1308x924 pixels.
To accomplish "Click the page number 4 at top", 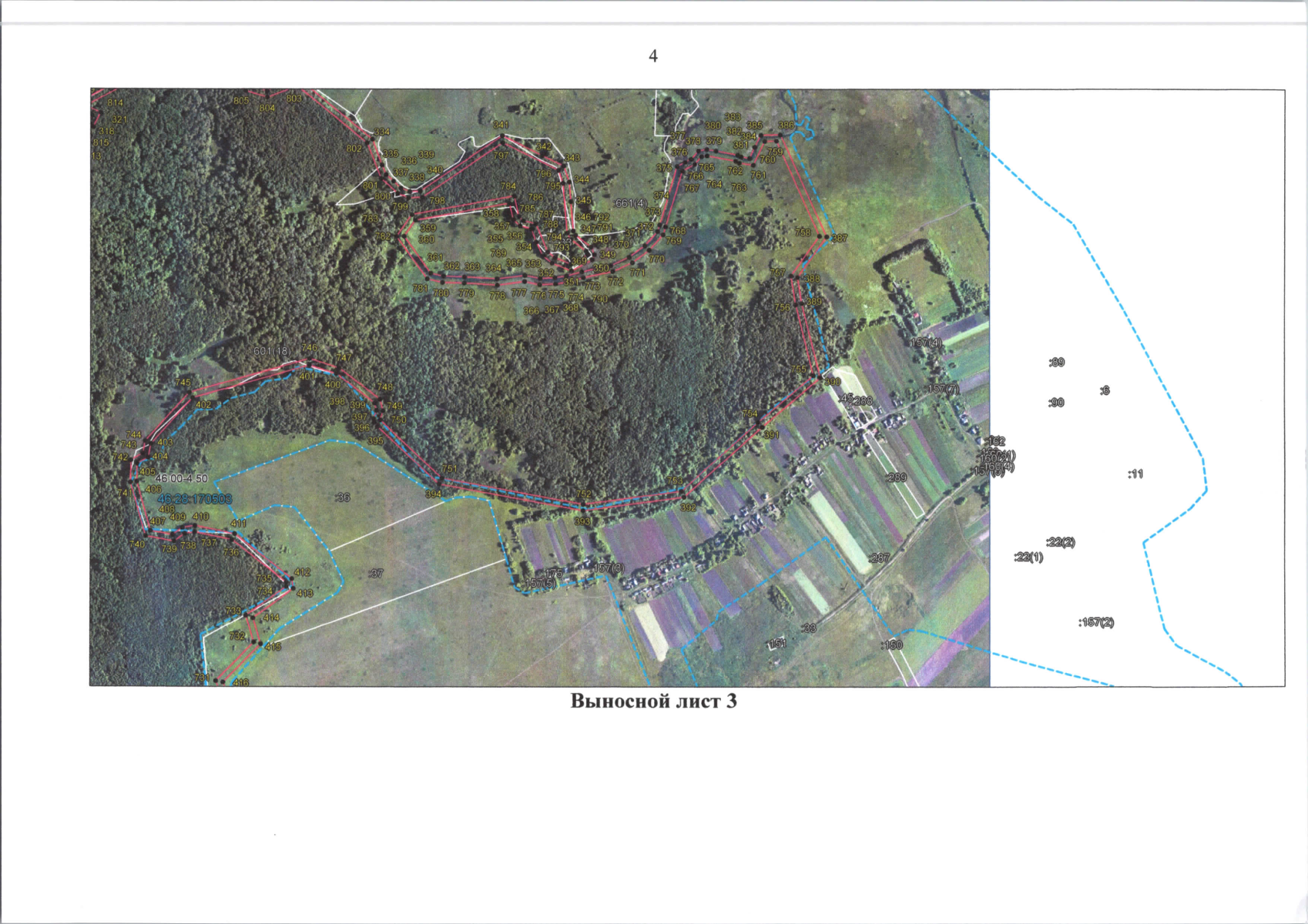I will [x=653, y=56].
